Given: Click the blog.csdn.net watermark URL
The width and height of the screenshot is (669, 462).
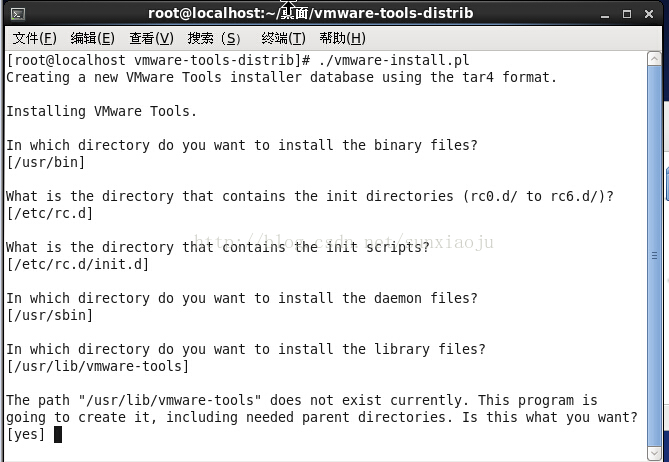Looking at the screenshot, I should 344,242.
